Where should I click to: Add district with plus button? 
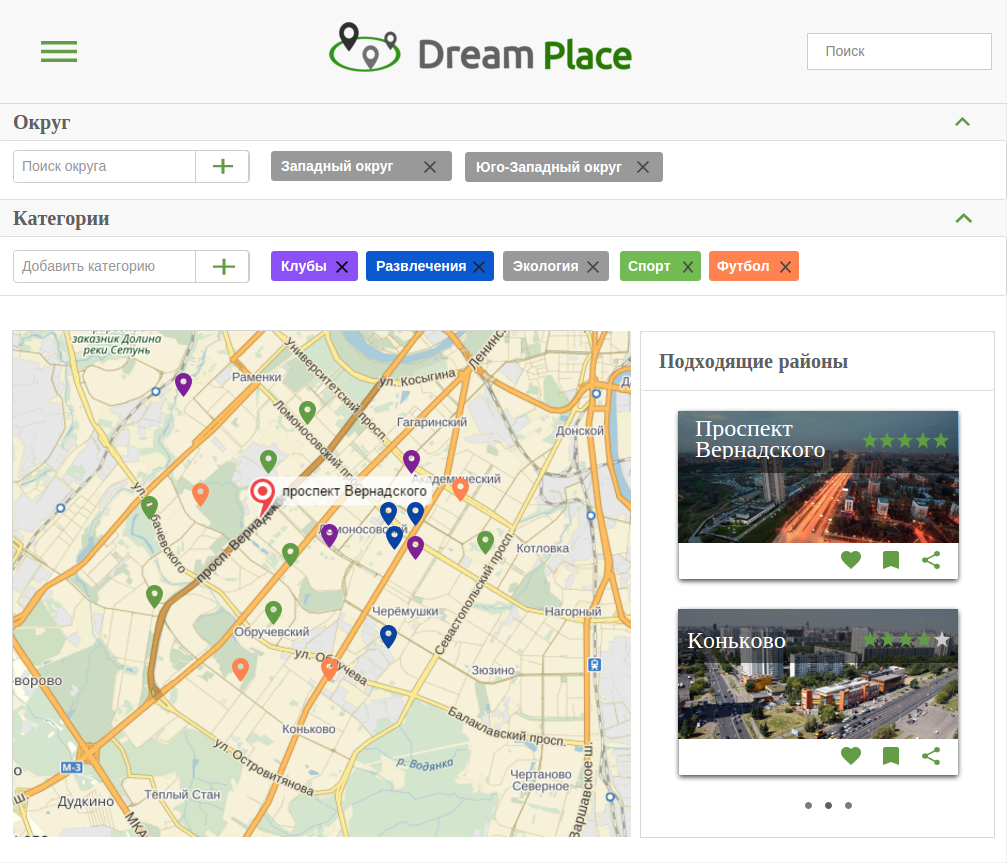tap(222, 166)
